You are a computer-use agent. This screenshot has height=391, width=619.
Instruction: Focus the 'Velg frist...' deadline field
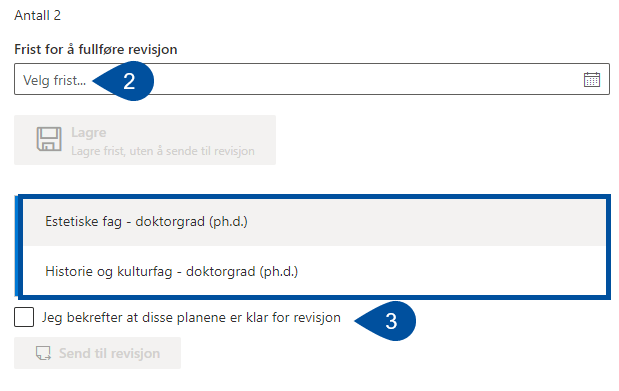point(312,79)
